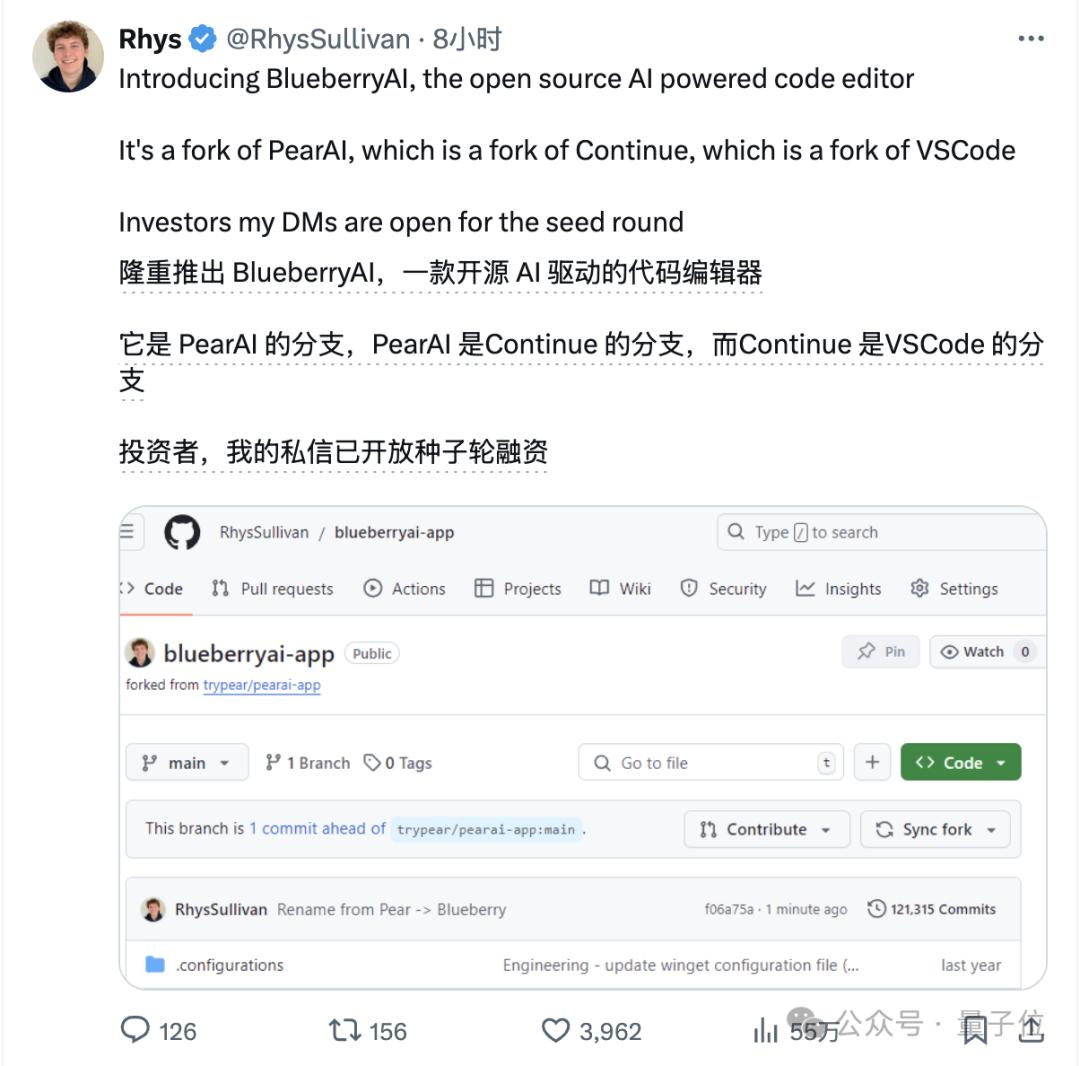
Task: Open the tweet's three-dot more menu
Action: coord(1030,39)
